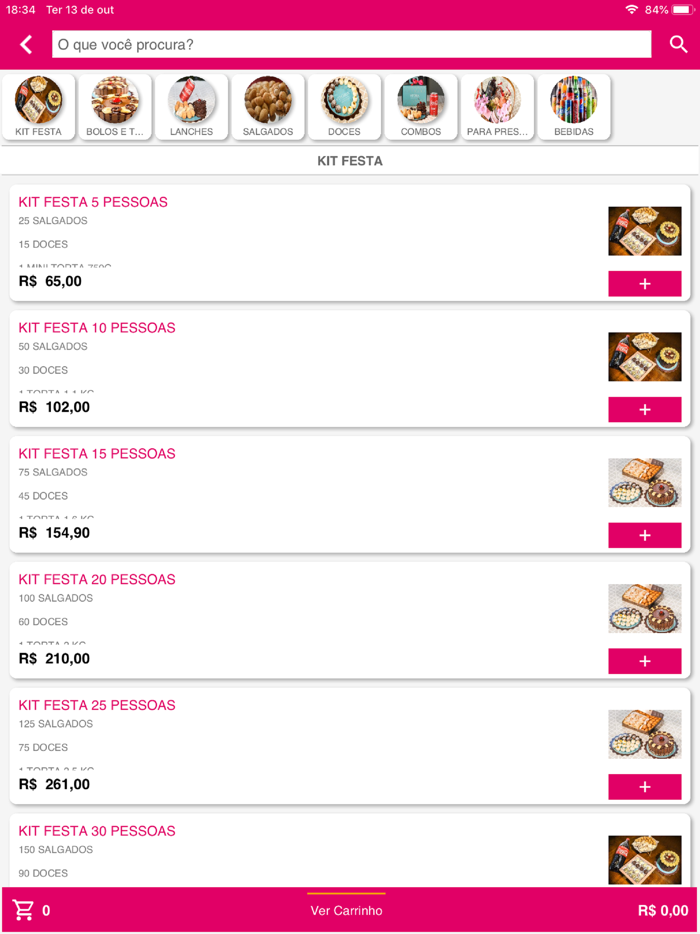Open the Kit Festa 30 Pessoas title
The height and width of the screenshot is (934, 700).
coord(97,831)
